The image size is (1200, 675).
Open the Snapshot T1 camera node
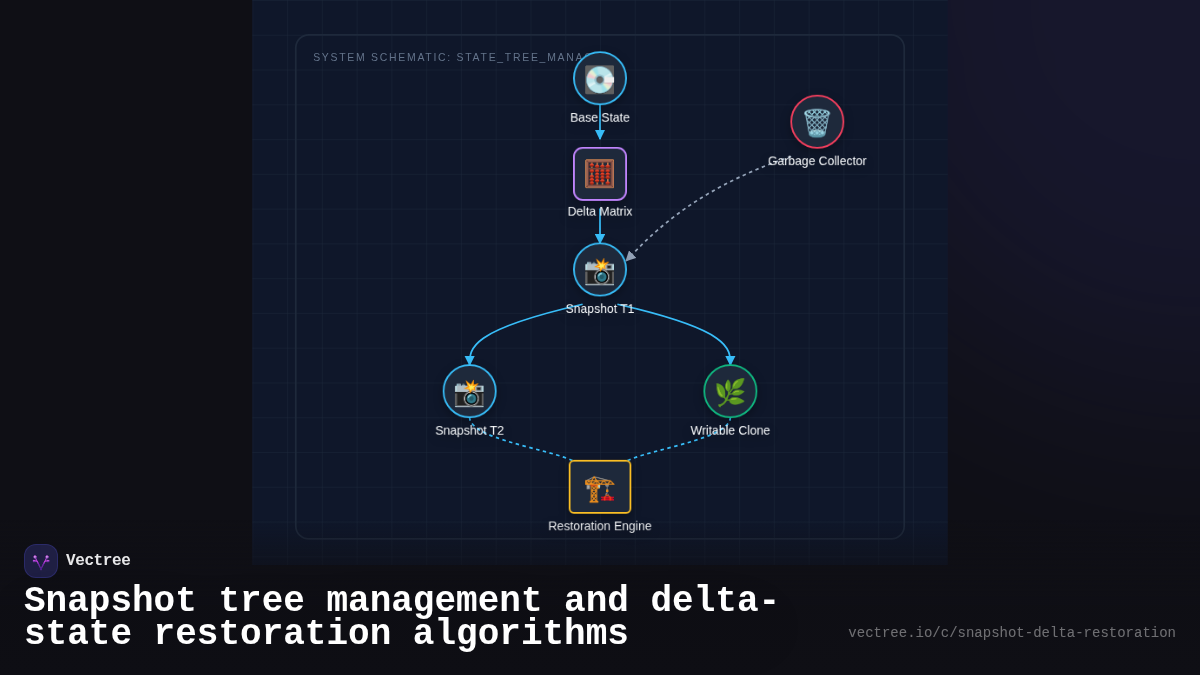coord(599,269)
